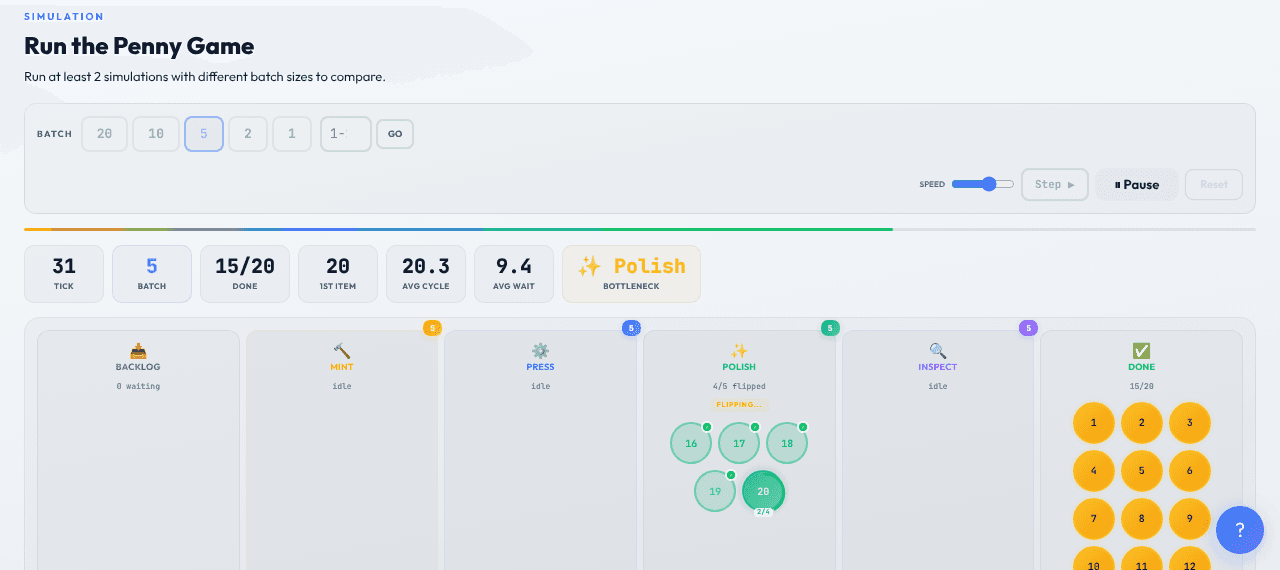Click the Tick counter showing 31
This screenshot has width=1280, height=570.
(x=64, y=273)
